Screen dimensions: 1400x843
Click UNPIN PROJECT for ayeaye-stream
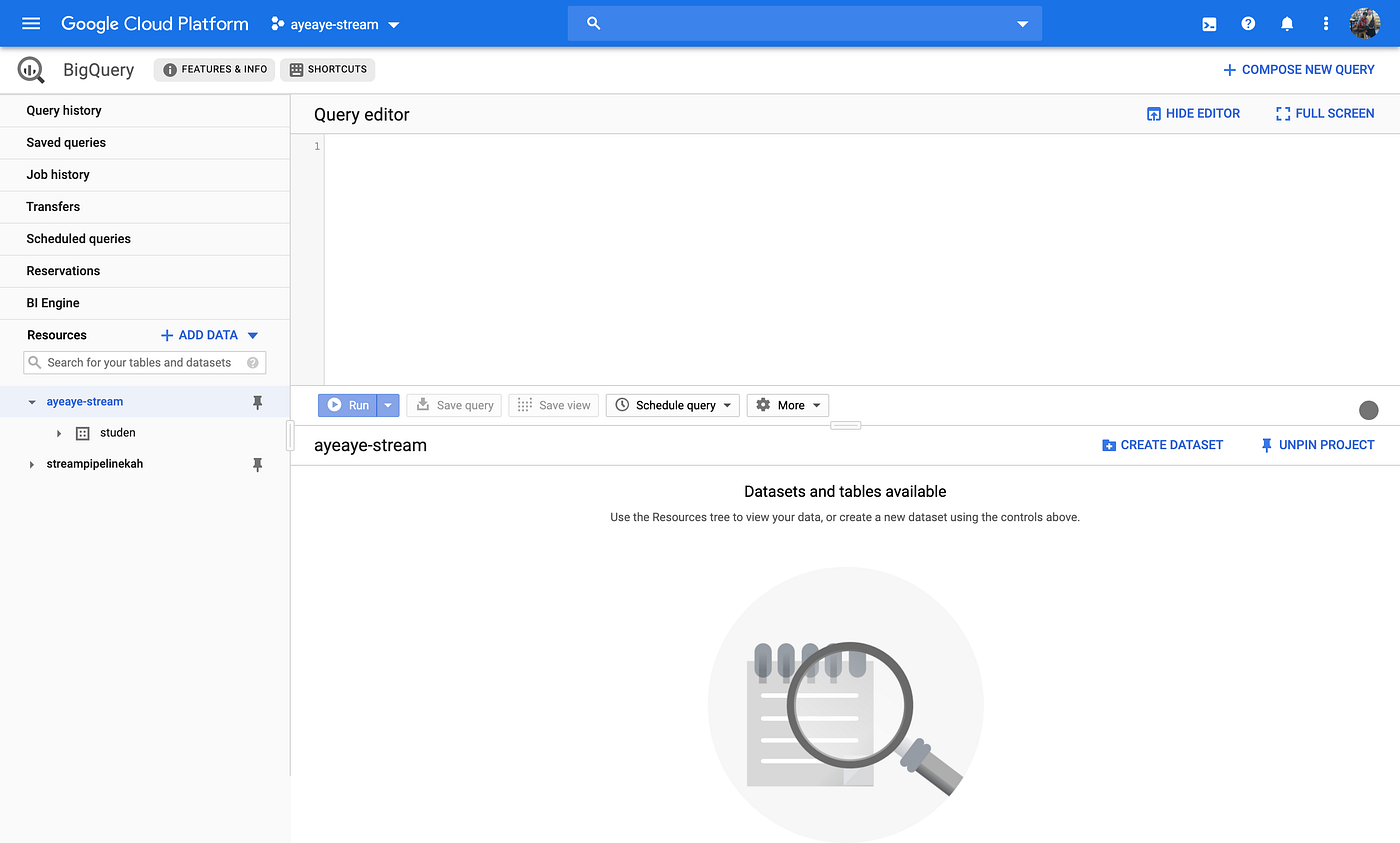[x=1317, y=444]
